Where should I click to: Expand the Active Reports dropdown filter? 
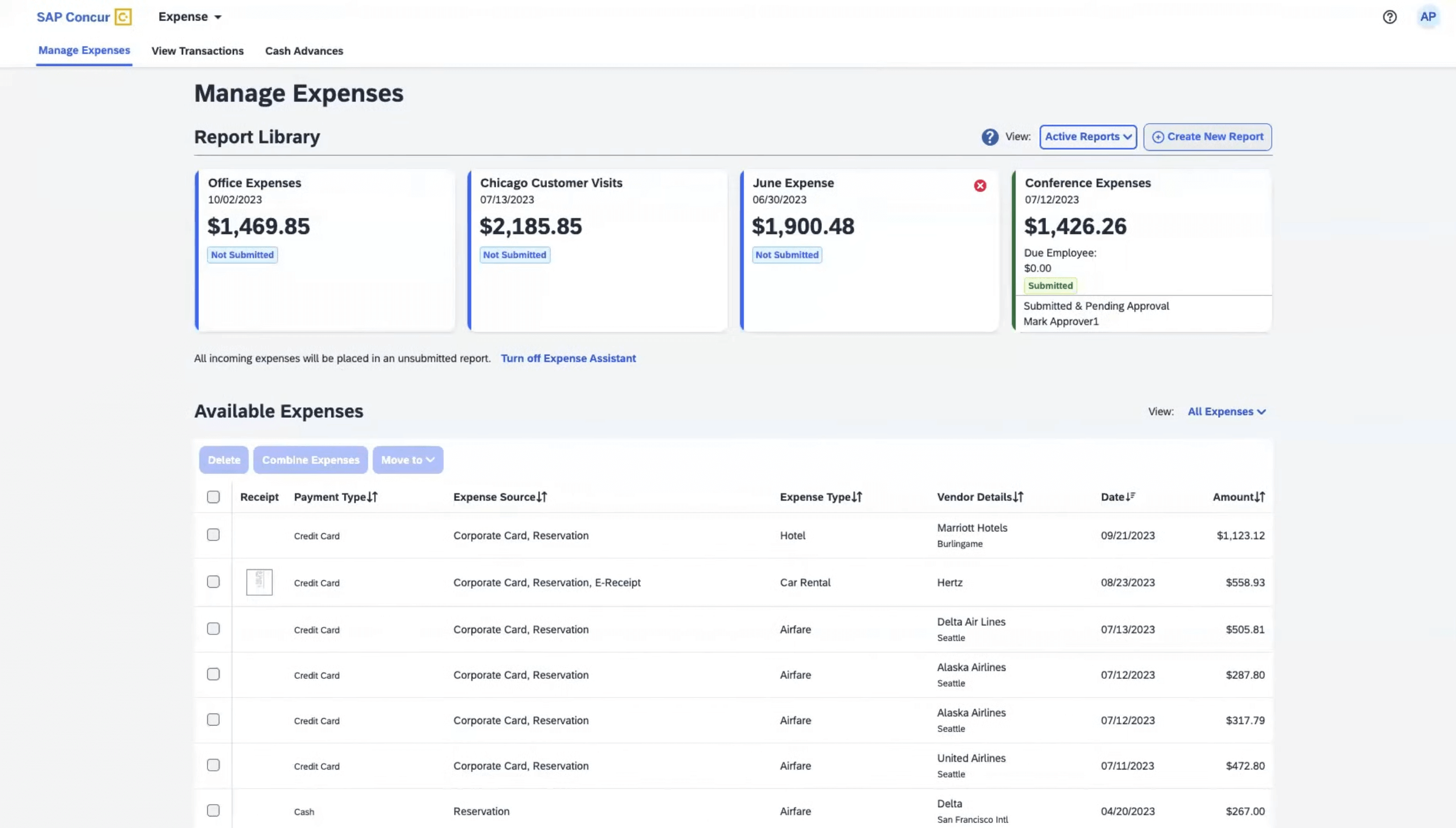point(1088,137)
